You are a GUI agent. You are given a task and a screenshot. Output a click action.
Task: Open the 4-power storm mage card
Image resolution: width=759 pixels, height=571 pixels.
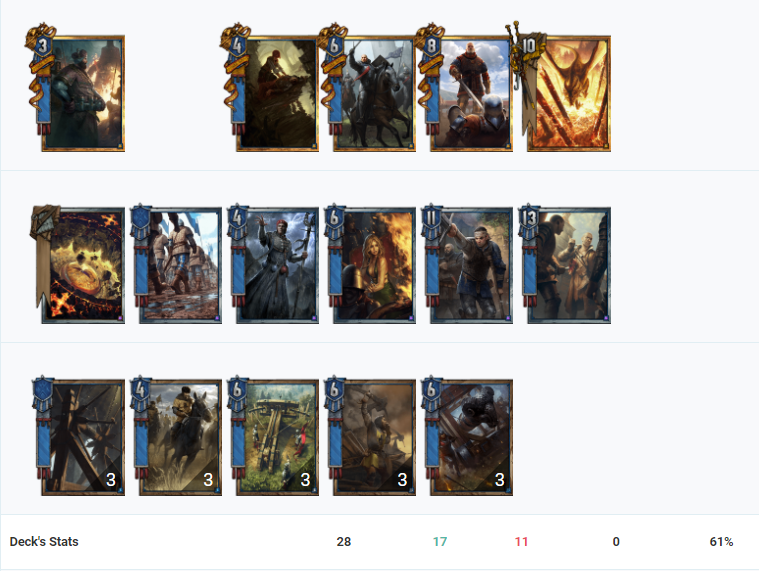click(274, 264)
